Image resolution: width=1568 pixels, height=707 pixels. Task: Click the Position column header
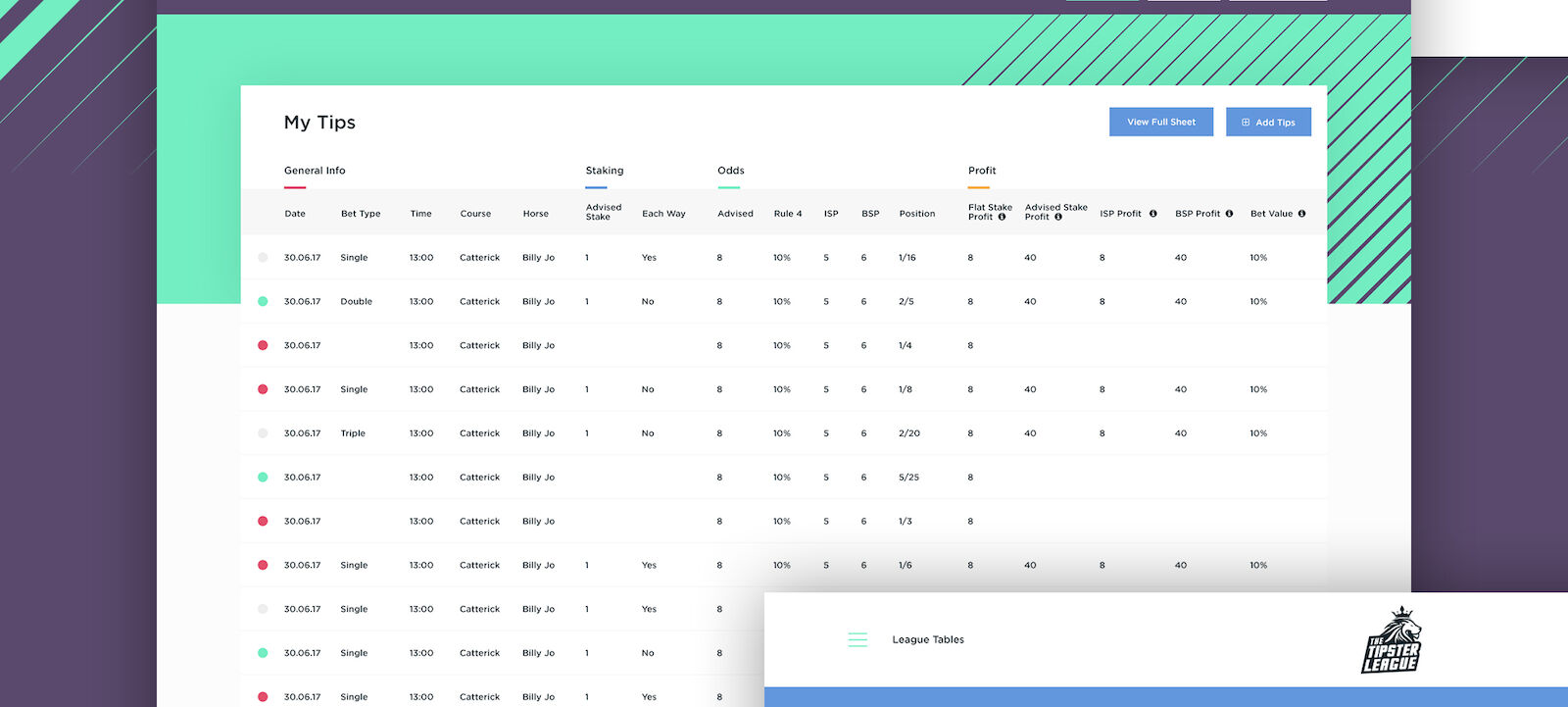click(917, 214)
